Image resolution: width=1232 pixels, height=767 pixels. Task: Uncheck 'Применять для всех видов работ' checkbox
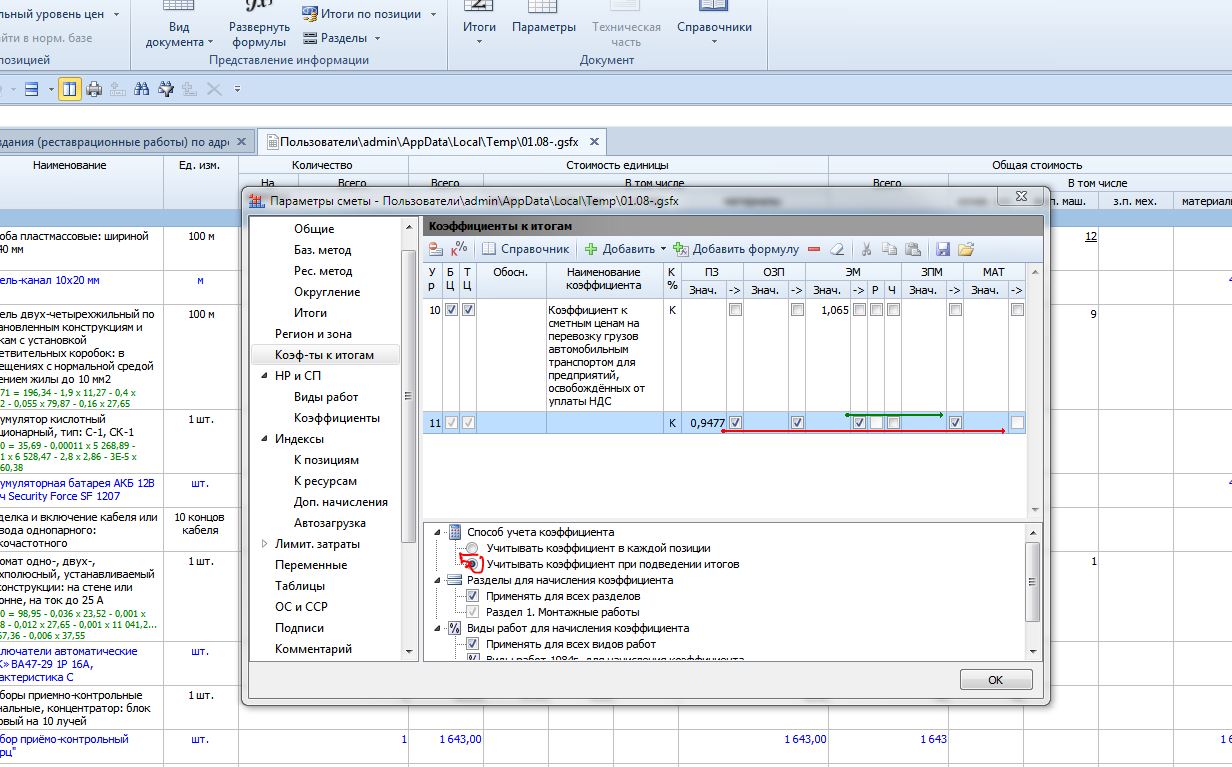(x=473, y=645)
